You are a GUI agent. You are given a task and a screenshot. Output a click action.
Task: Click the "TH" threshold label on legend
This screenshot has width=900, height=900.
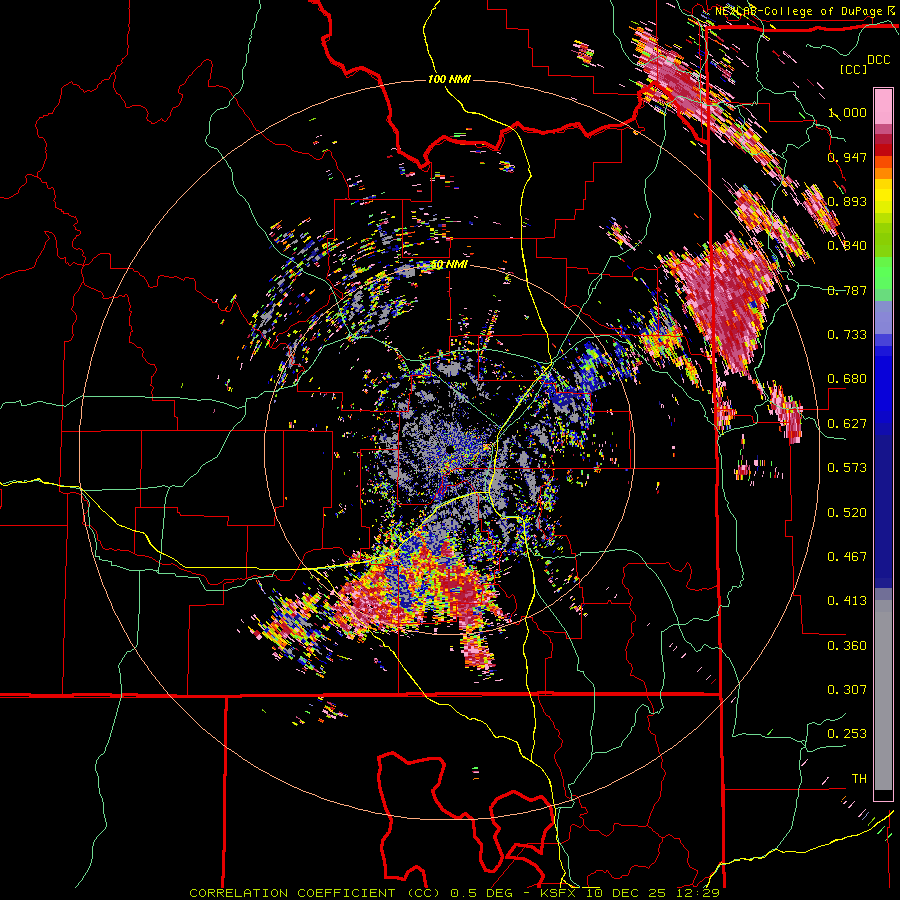(x=859, y=779)
